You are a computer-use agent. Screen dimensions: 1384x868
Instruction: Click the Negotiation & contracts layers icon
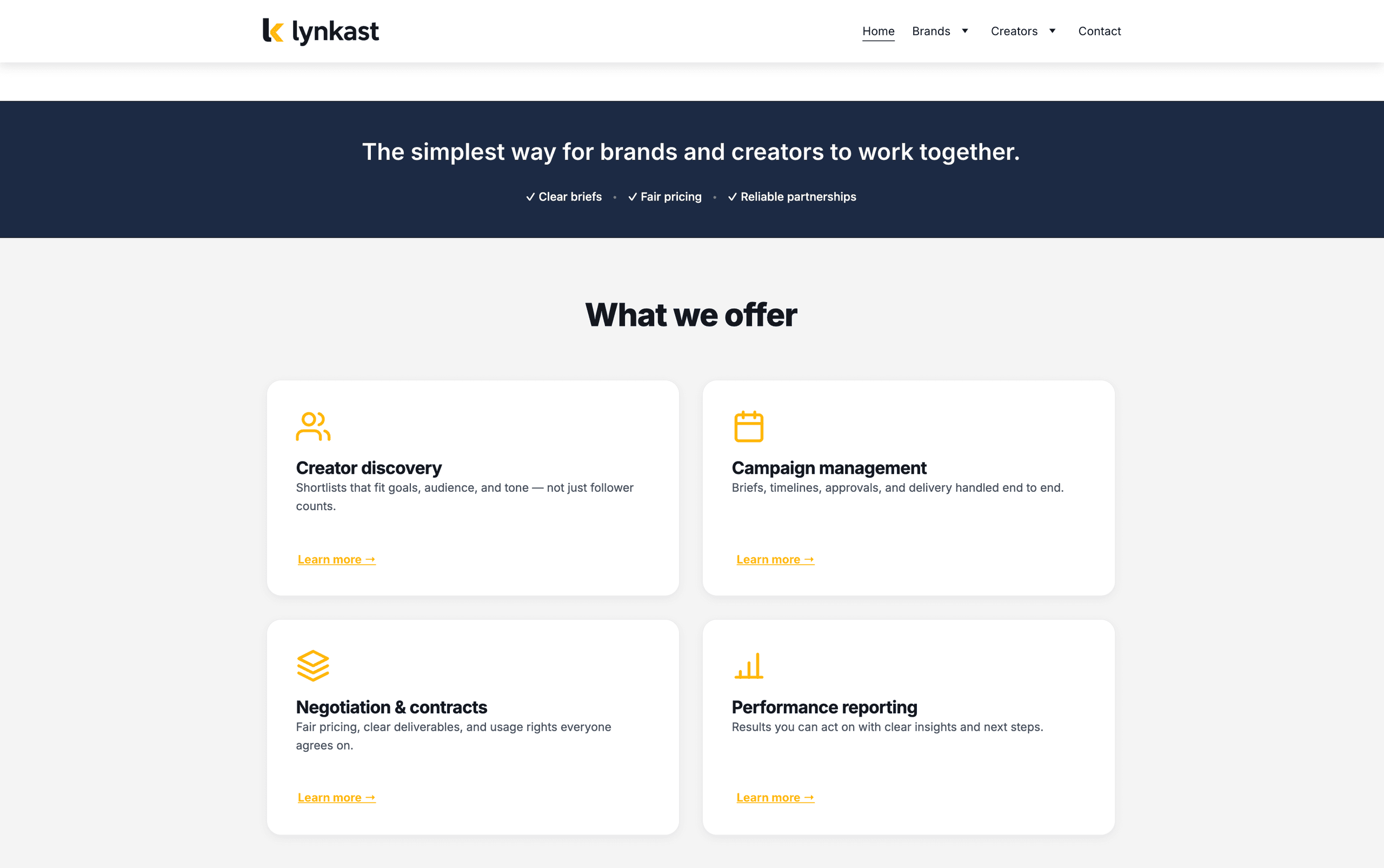pos(313,666)
